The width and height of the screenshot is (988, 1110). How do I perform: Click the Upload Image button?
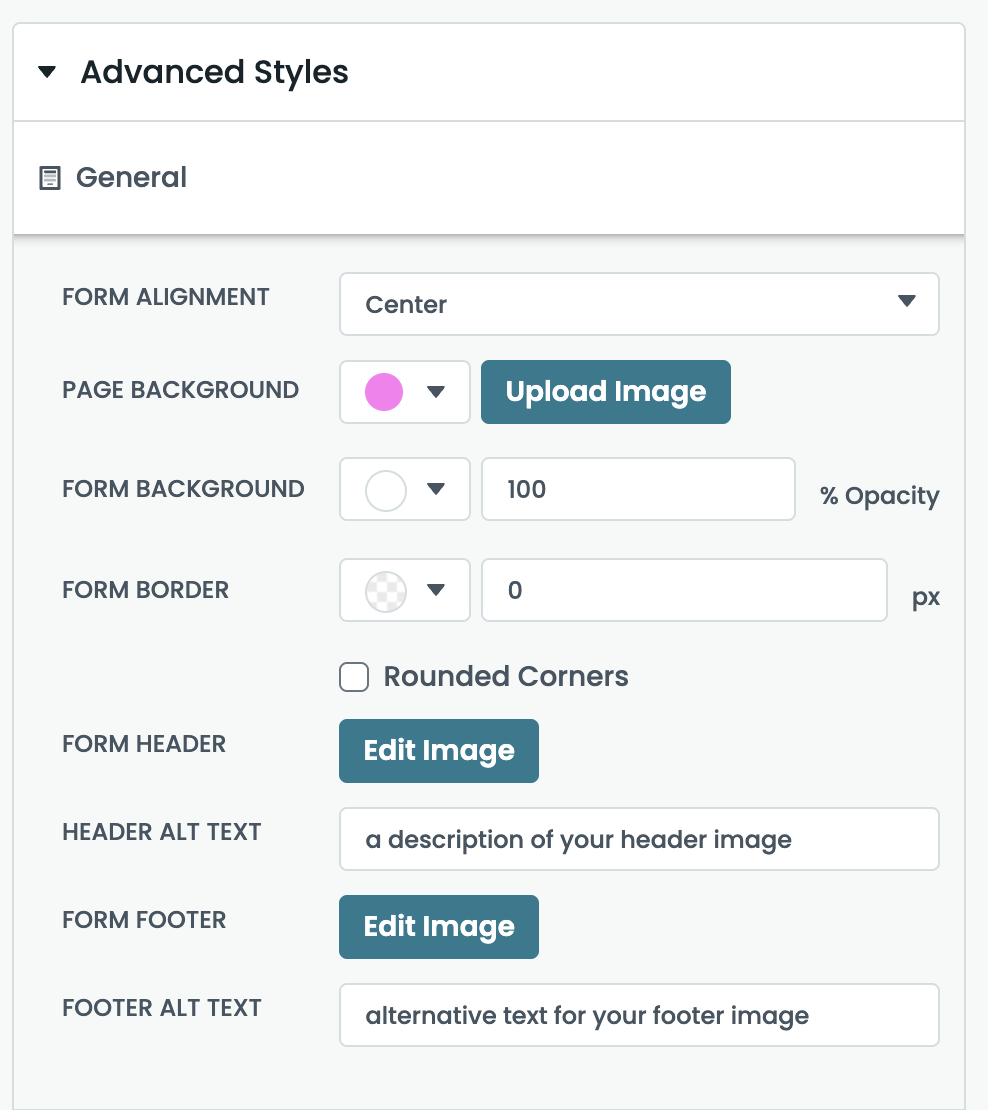[x=605, y=392]
